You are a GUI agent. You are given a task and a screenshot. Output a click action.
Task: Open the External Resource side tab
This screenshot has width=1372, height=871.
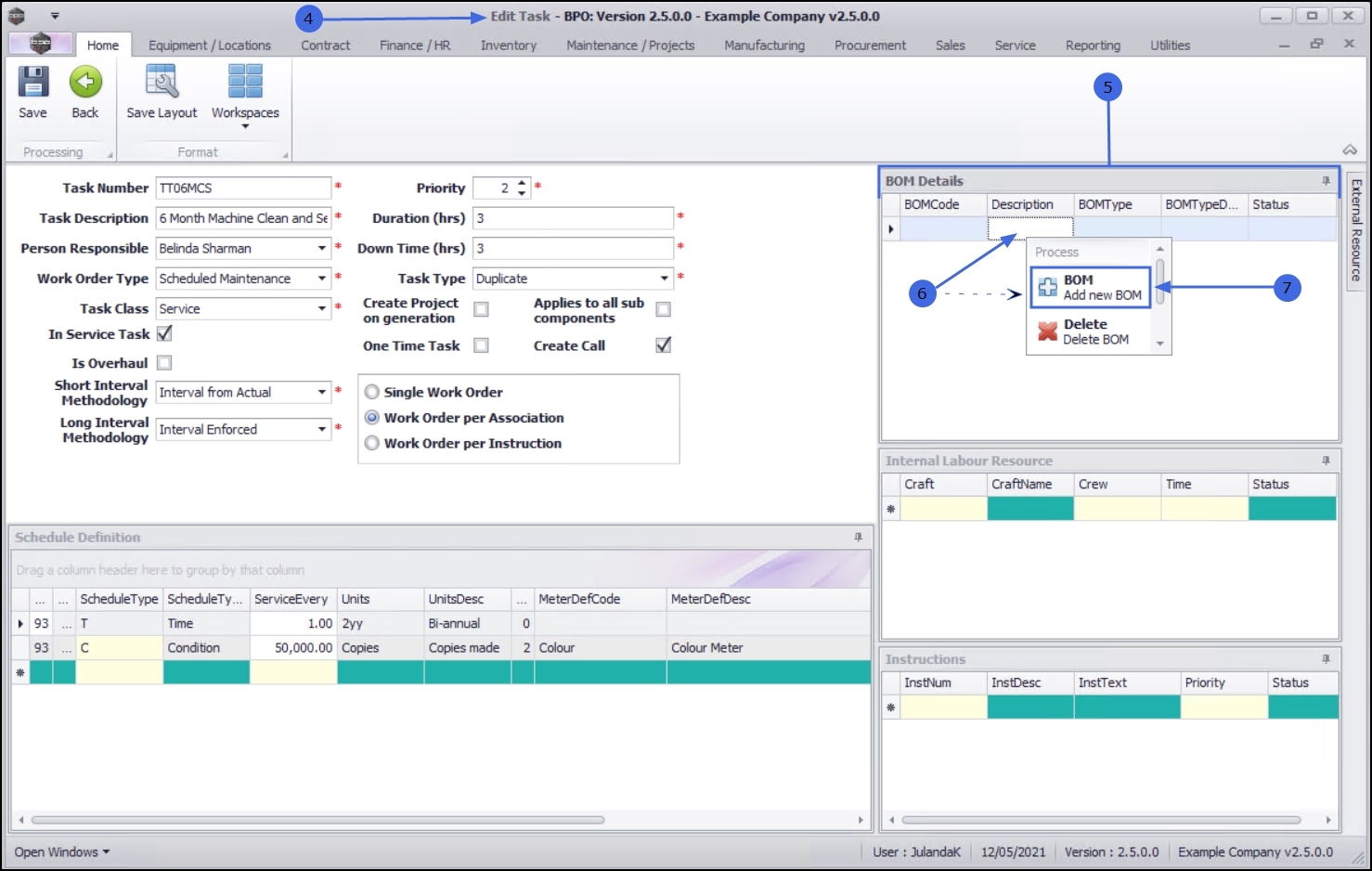pos(1355,230)
